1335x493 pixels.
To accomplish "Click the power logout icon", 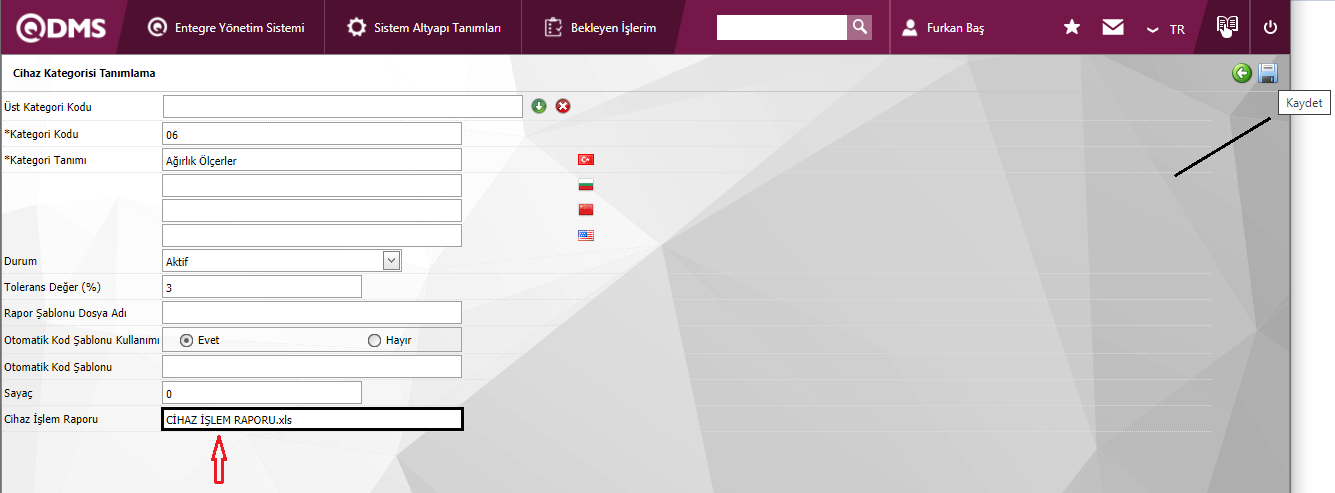I will (1271, 28).
